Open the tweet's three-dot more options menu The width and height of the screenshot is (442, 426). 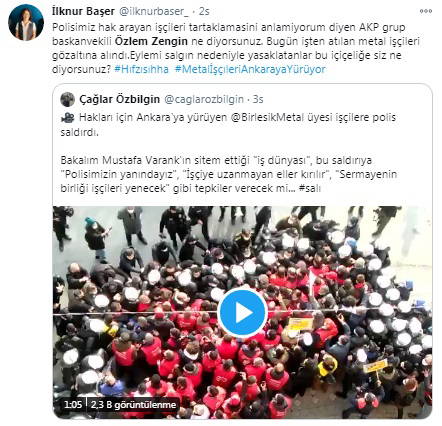(426, 11)
